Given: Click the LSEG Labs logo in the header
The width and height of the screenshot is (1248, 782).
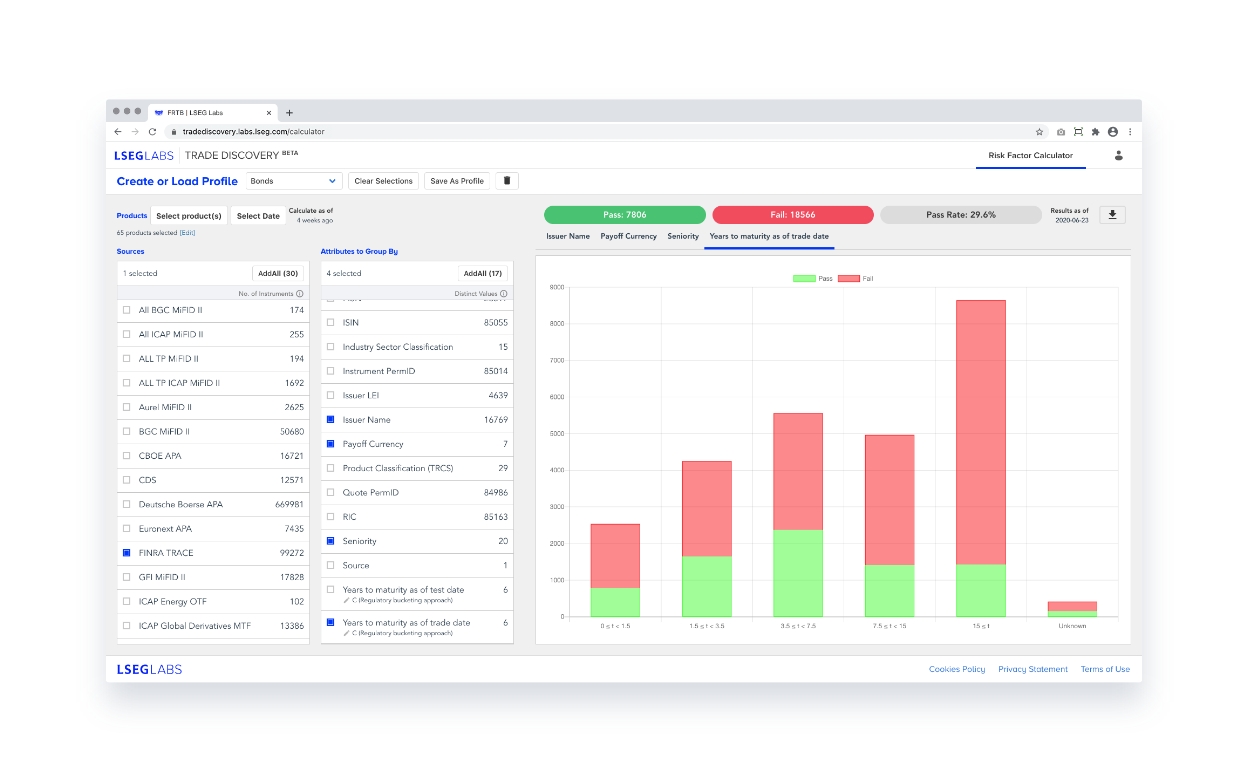Looking at the screenshot, I should tap(145, 155).
